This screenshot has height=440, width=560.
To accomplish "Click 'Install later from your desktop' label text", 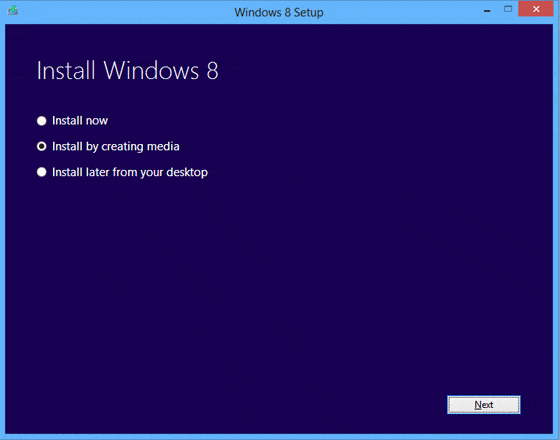I will click(x=130, y=172).
